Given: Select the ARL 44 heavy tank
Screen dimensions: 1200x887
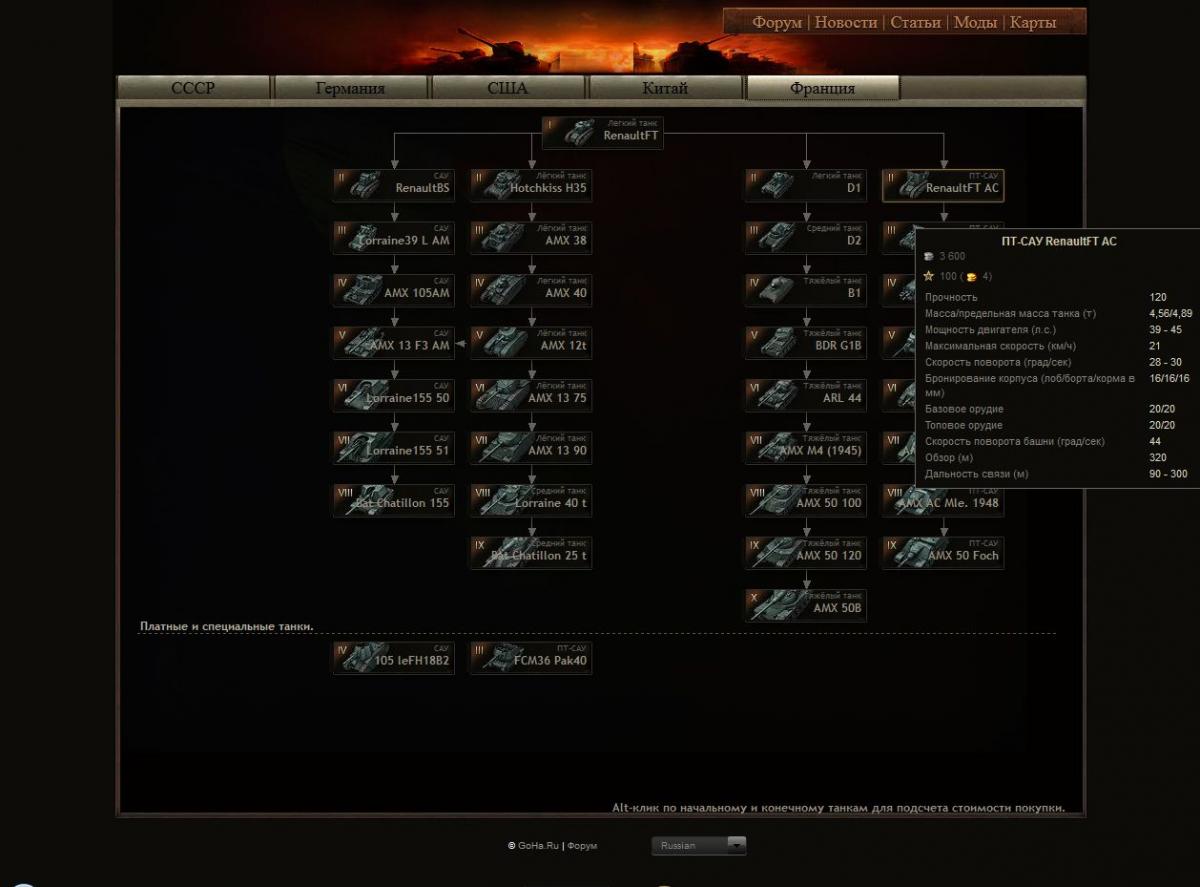Looking at the screenshot, I should click(x=805, y=395).
